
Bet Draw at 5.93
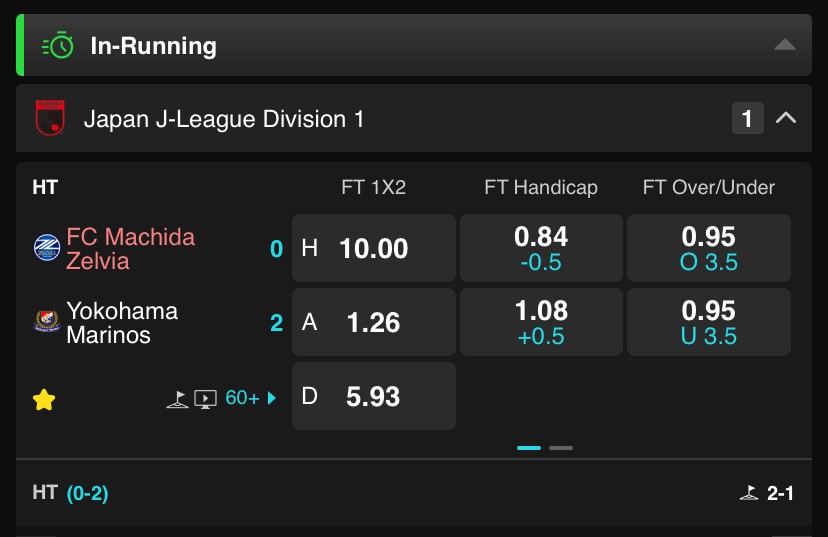[x=374, y=395]
